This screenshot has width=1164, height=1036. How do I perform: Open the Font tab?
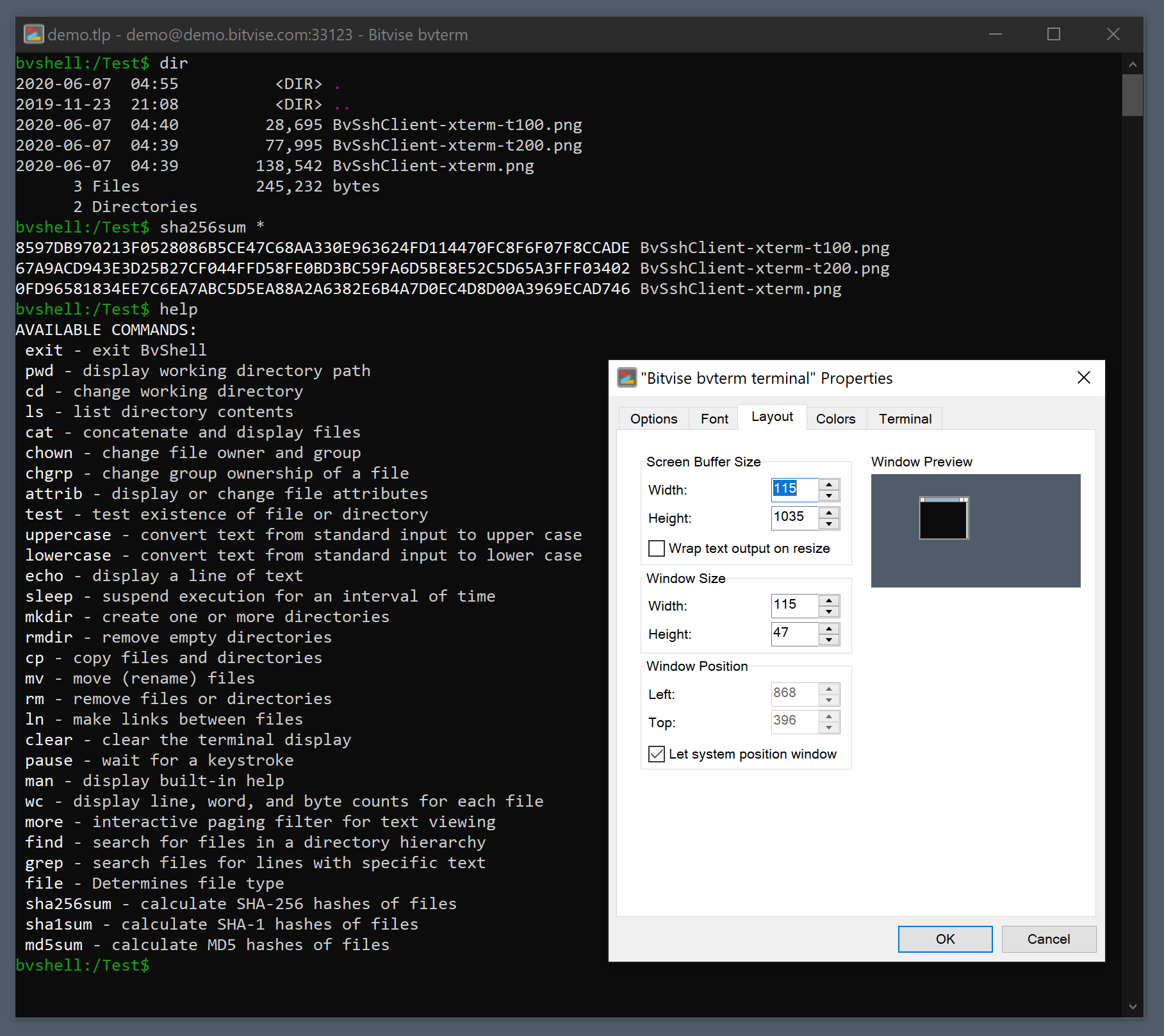click(713, 418)
